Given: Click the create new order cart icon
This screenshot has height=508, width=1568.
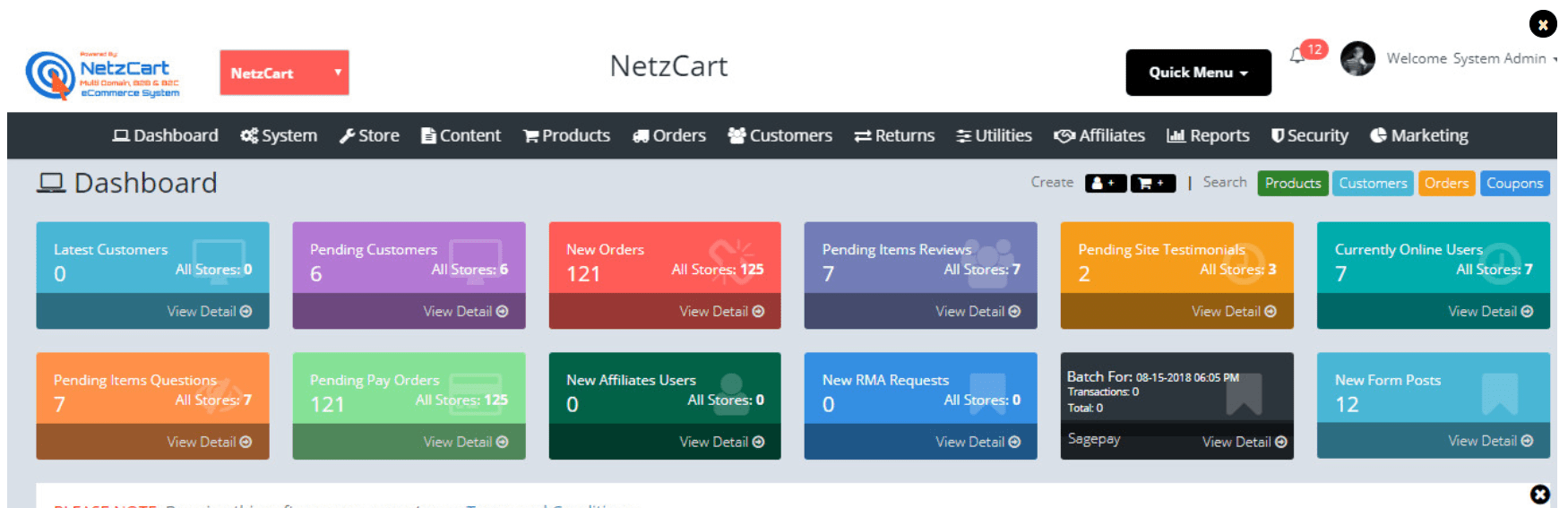Looking at the screenshot, I should click(1152, 184).
